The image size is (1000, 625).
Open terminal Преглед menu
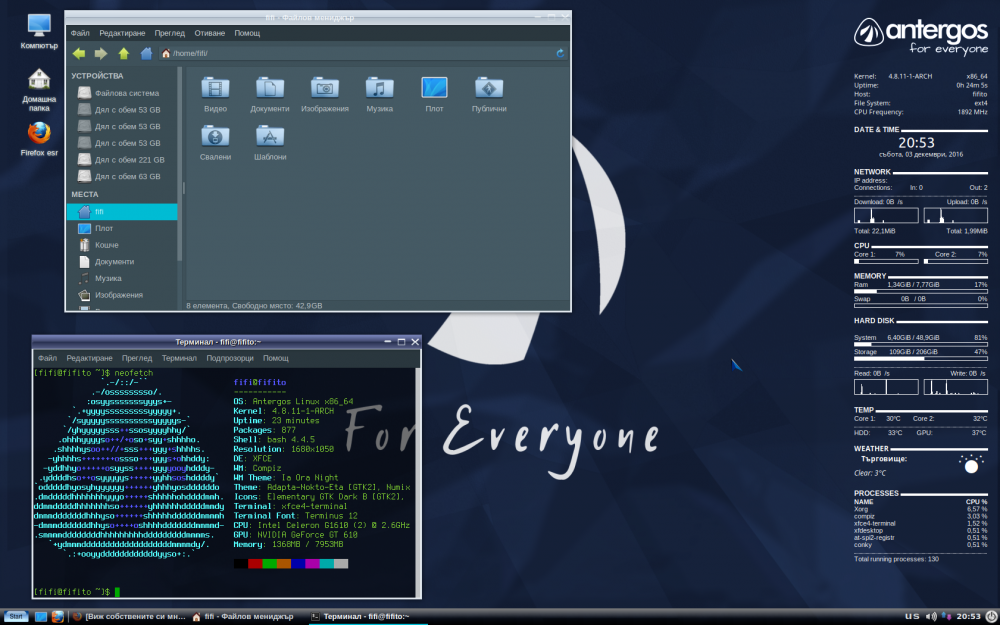136,358
